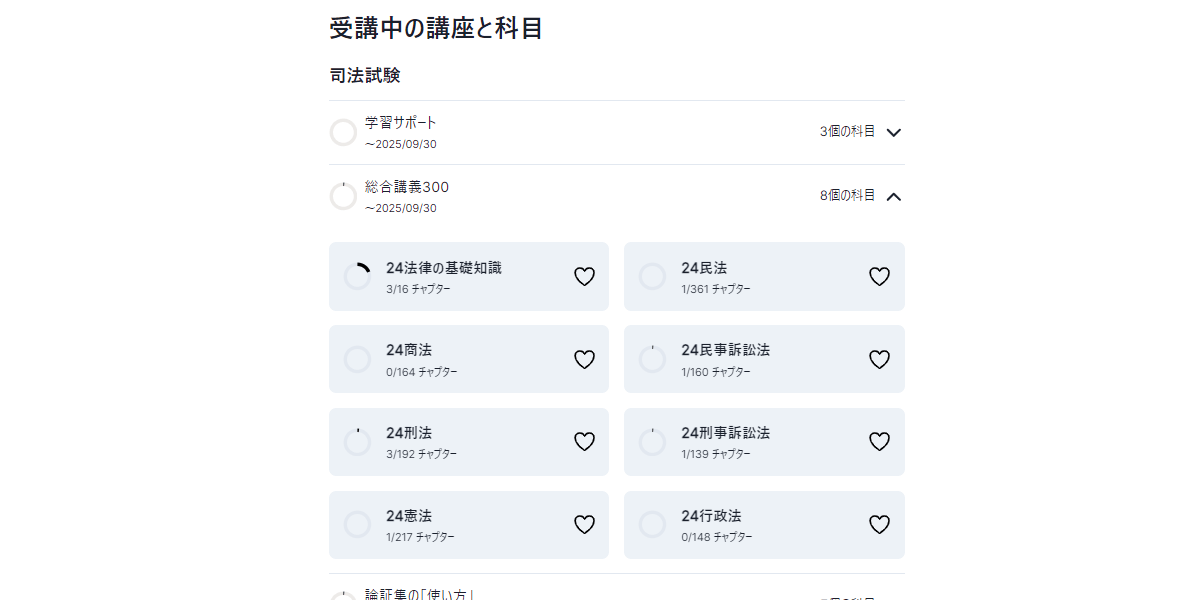The height and width of the screenshot is (600, 1200).
Task: Open the 24法律の基礎知識 subject
Action: point(444,268)
